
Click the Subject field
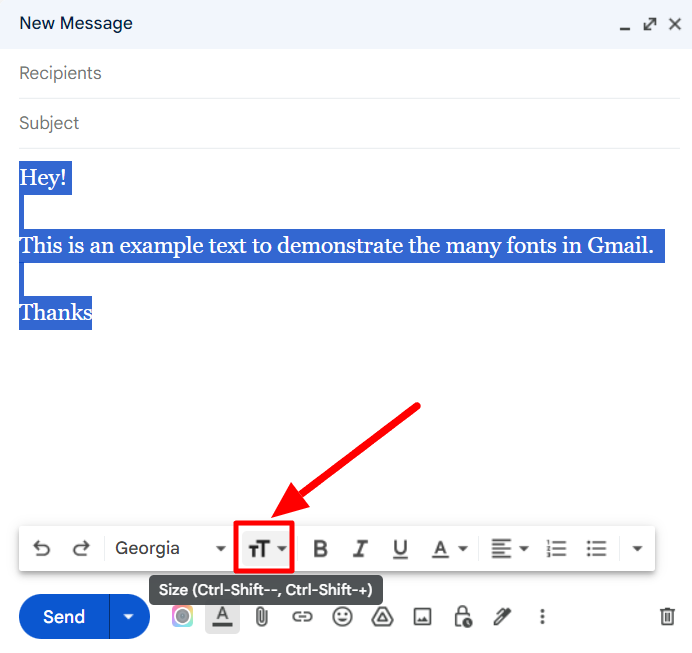click(349, 123)
